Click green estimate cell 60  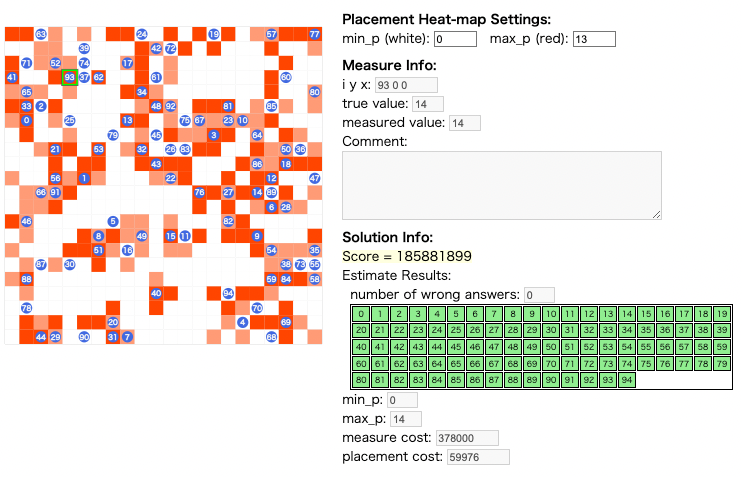[x=361, y=363]
